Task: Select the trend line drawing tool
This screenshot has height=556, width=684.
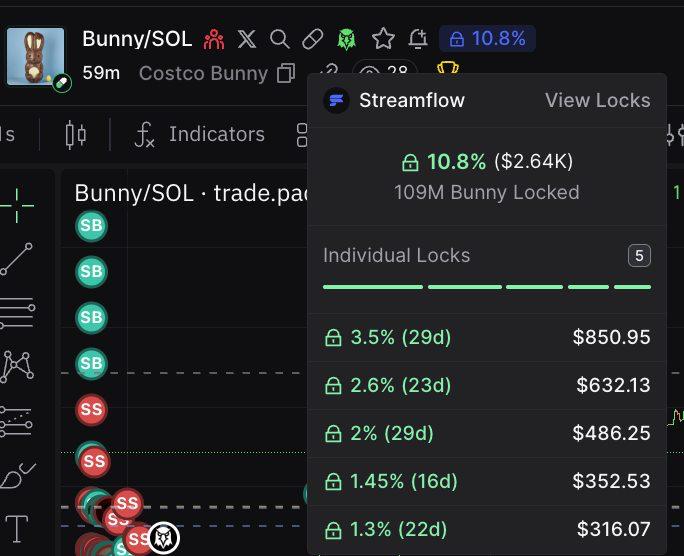Action: (x=17, y=259)
